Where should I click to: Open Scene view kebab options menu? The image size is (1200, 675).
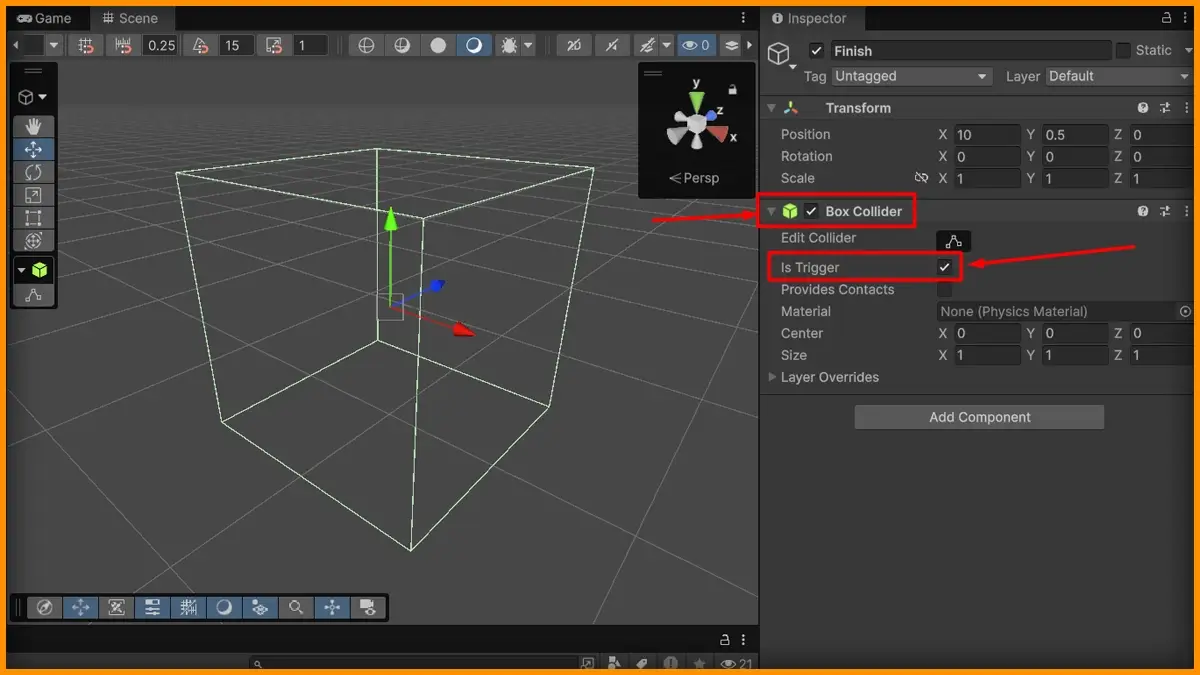pos(743,18)
